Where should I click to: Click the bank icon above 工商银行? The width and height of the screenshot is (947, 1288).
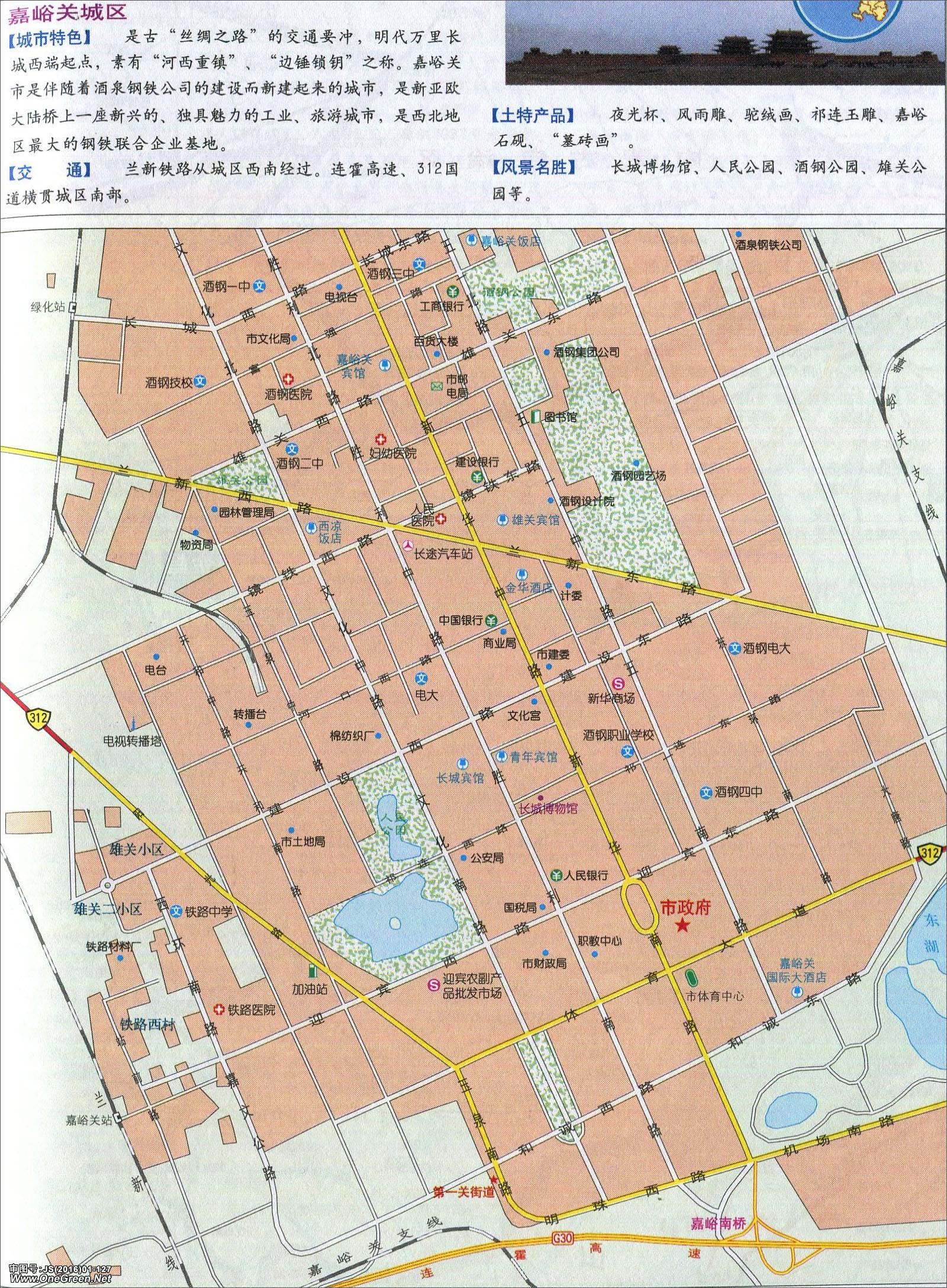452,291
